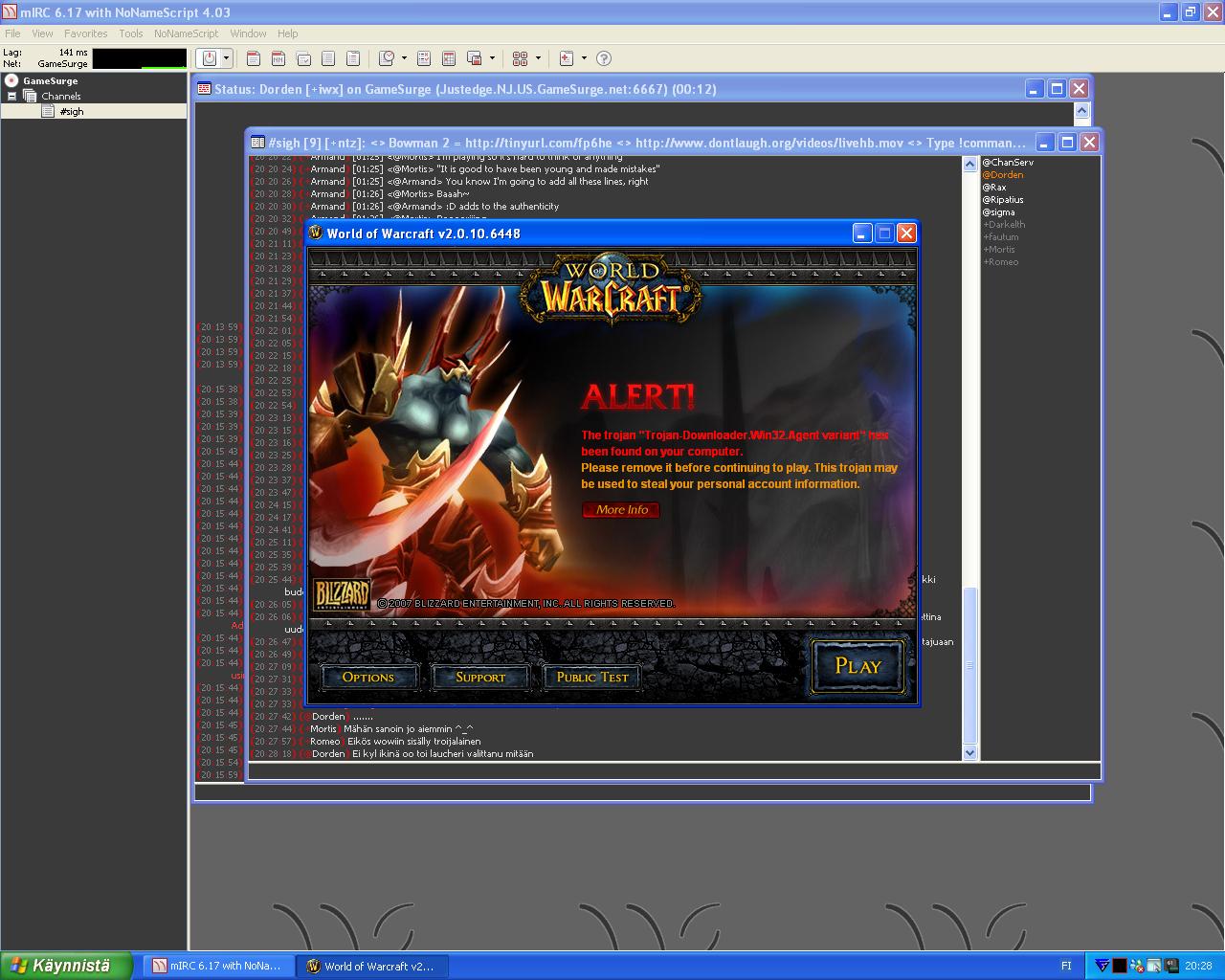The image size is (1225, 980).
Task: Click More Info about the trojan alert
Action: click(621, 510)
